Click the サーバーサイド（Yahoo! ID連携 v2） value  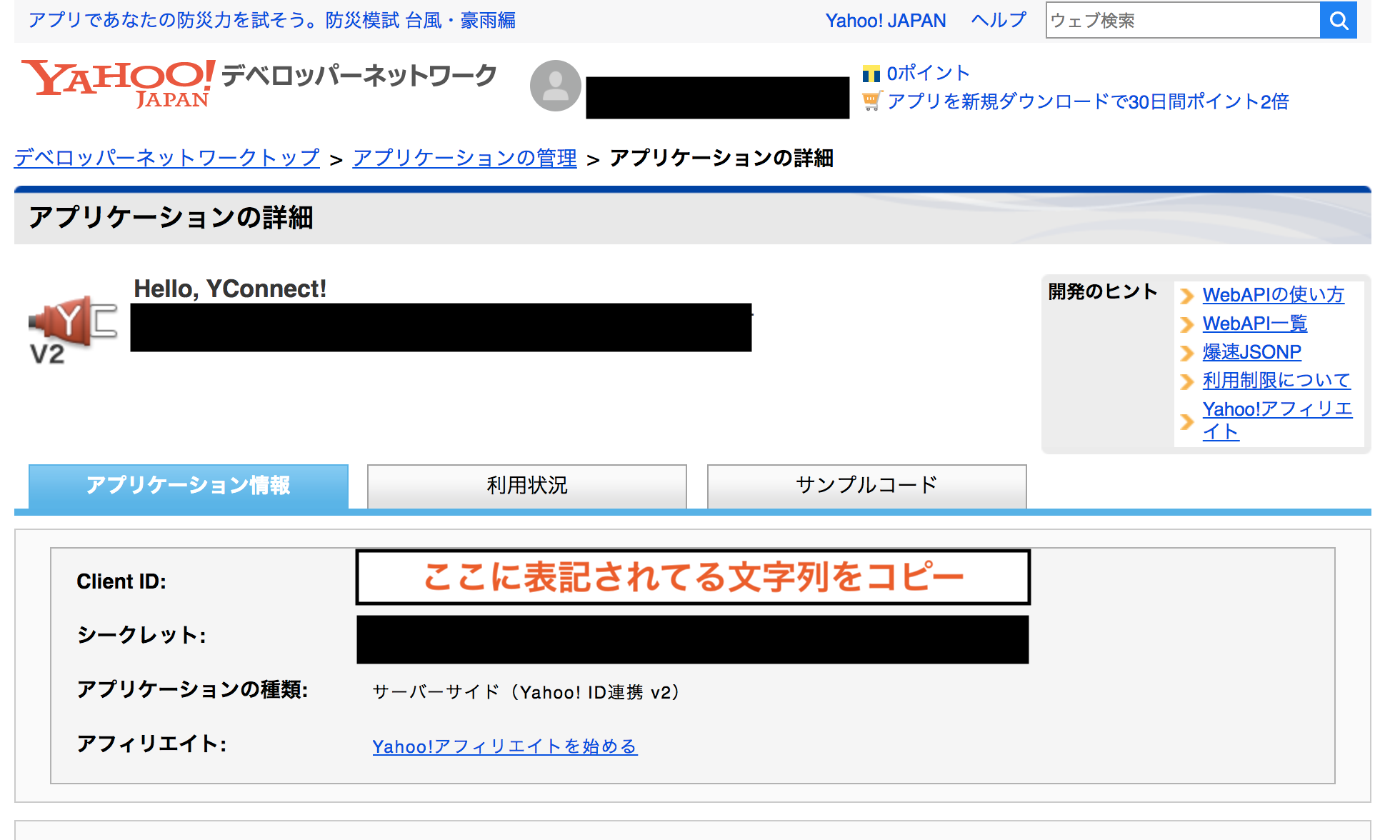(526, 692)
